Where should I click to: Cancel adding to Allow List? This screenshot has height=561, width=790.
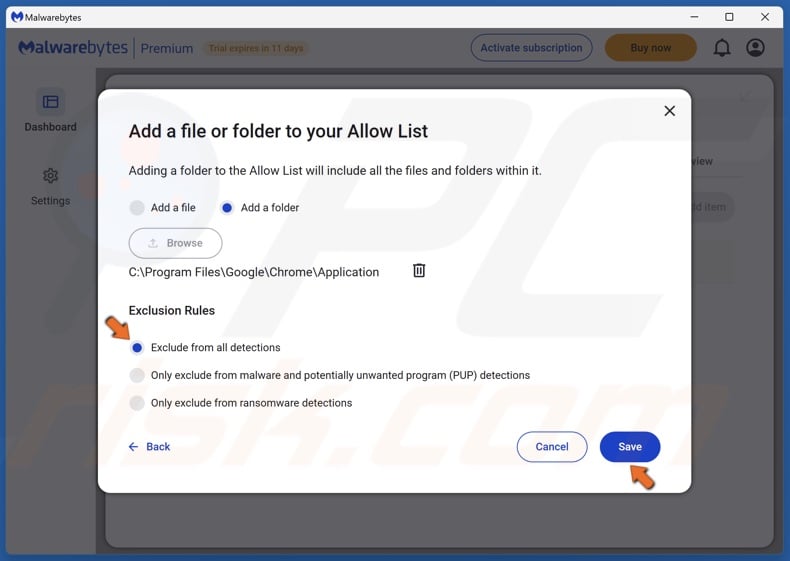[x=552, y=447]
